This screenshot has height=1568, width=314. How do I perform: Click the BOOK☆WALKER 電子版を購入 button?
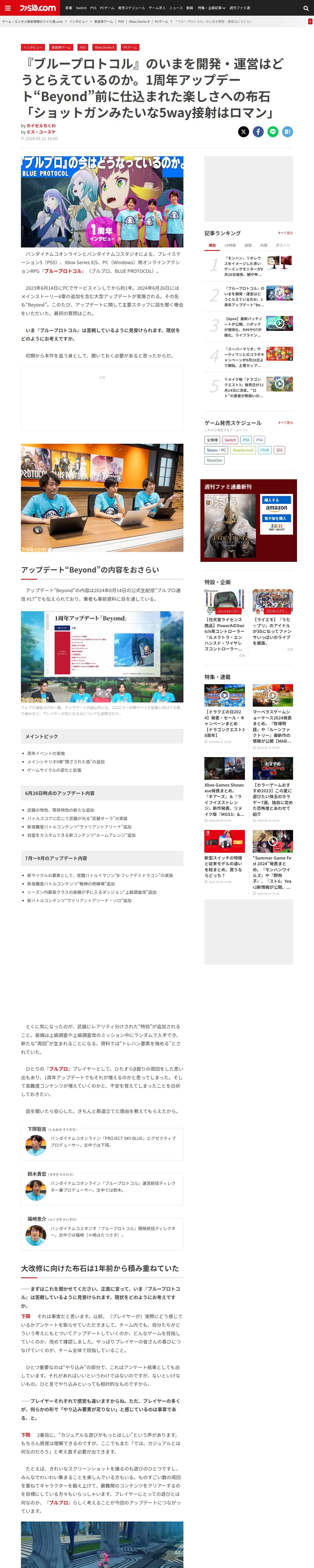click(276, 524)
